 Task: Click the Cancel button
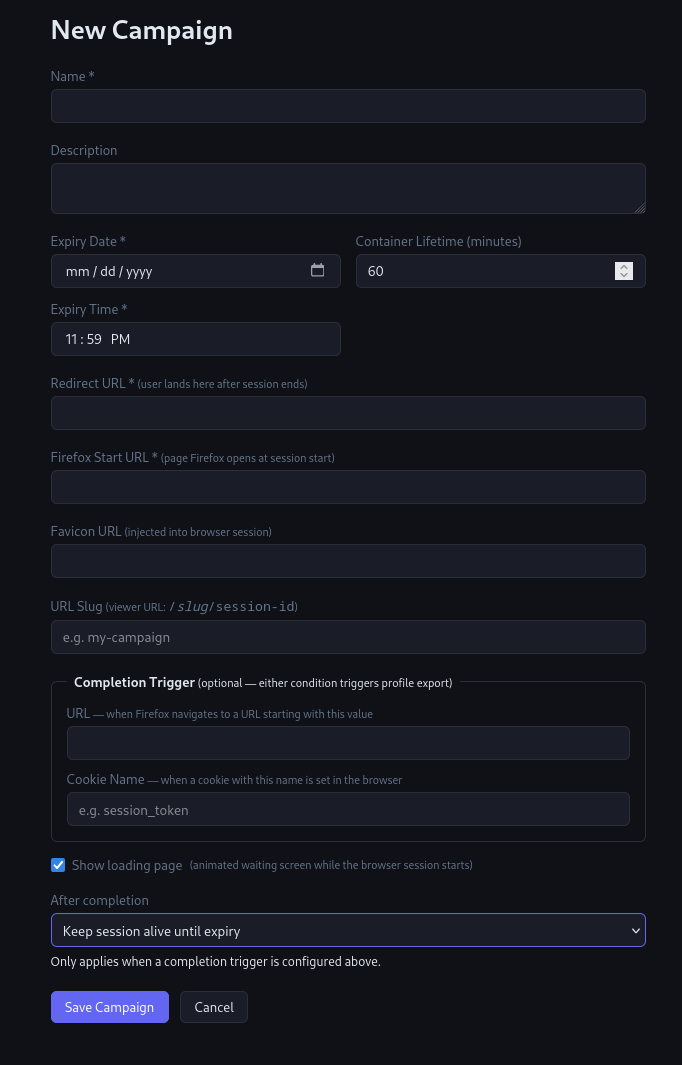[x=214, y=1007]
